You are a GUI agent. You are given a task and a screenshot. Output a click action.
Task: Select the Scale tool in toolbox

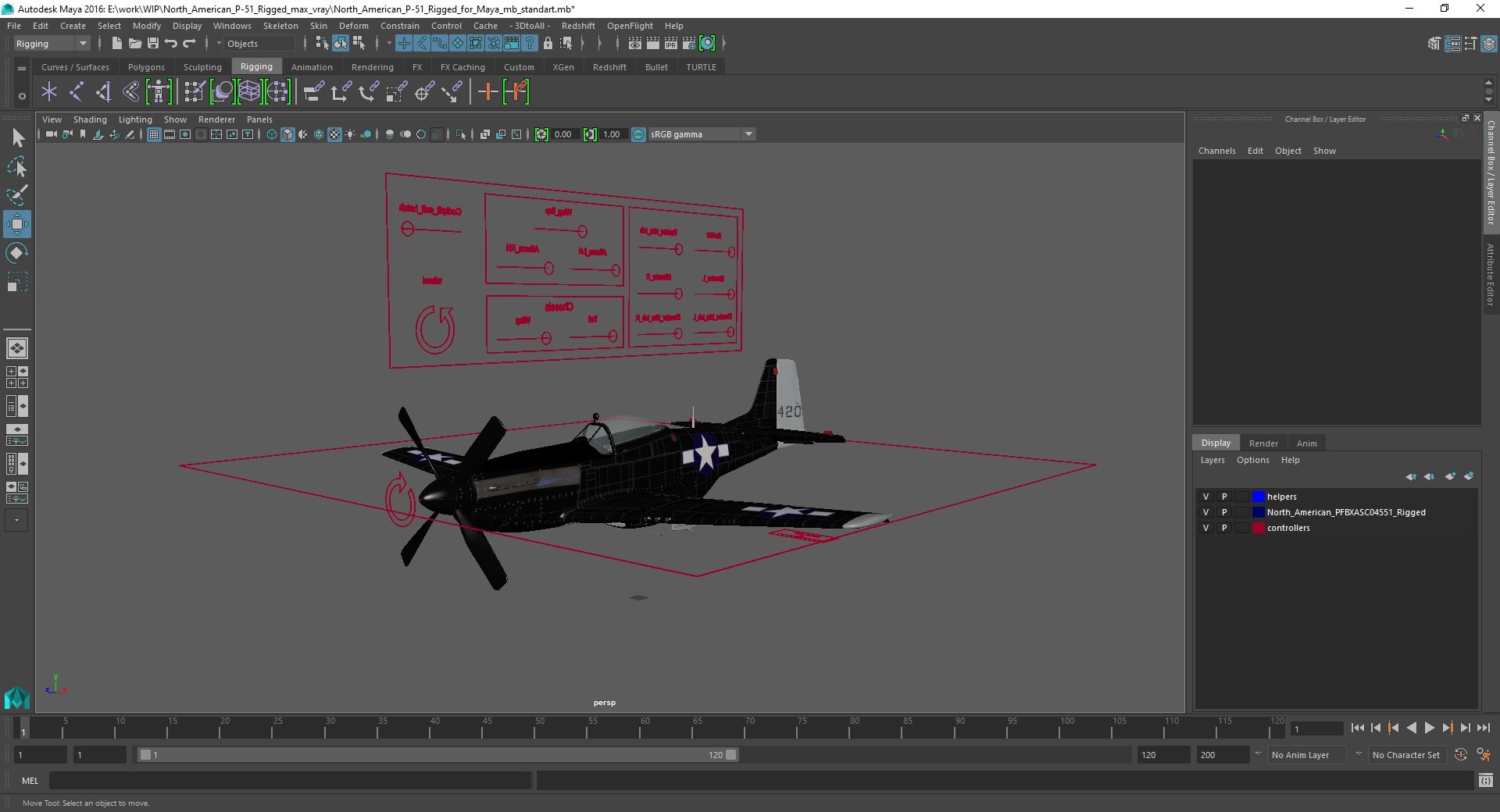(x=17, y=281)
